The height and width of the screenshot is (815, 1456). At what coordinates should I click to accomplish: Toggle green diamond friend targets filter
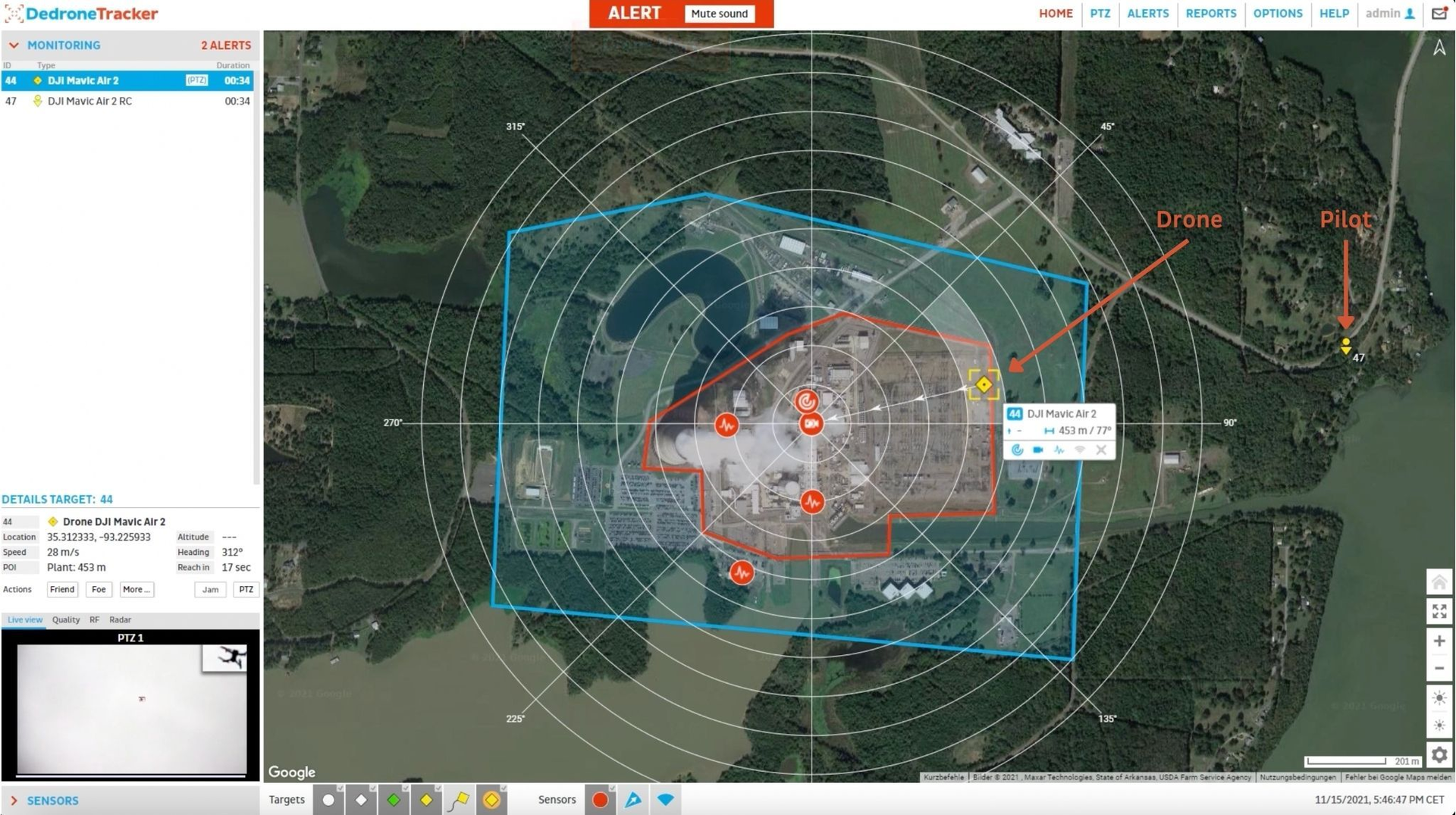click(394, 800)
